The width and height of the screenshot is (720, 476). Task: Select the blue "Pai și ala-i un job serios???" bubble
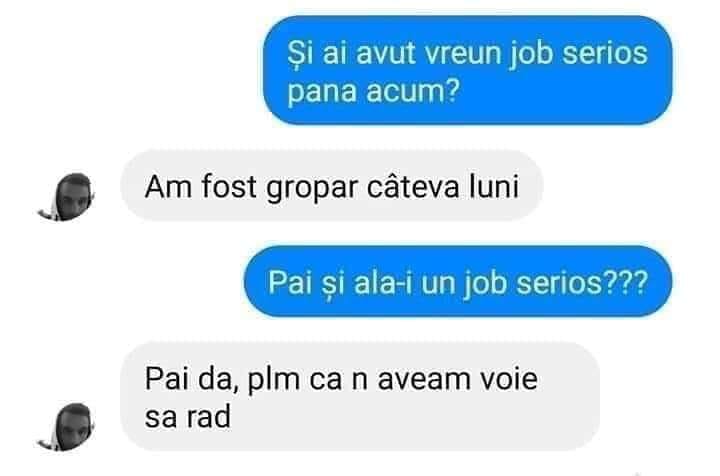(458, 281)
